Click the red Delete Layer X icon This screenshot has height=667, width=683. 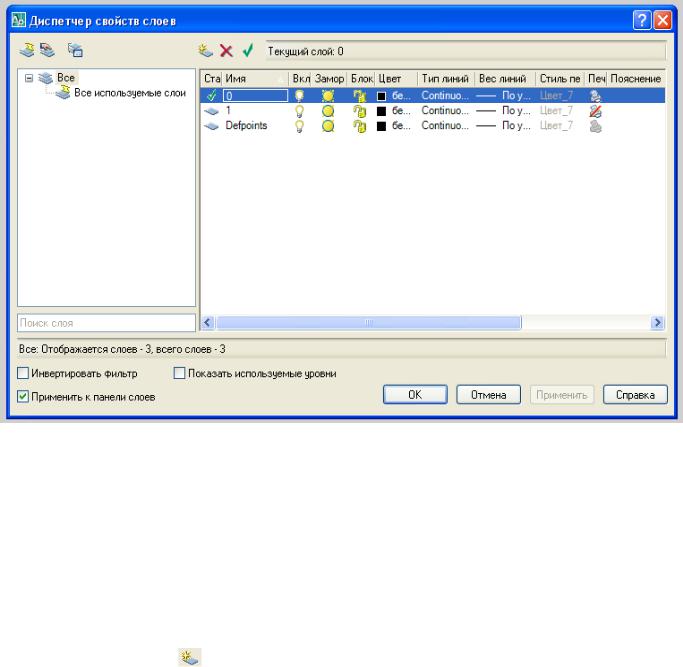(227, 51)
